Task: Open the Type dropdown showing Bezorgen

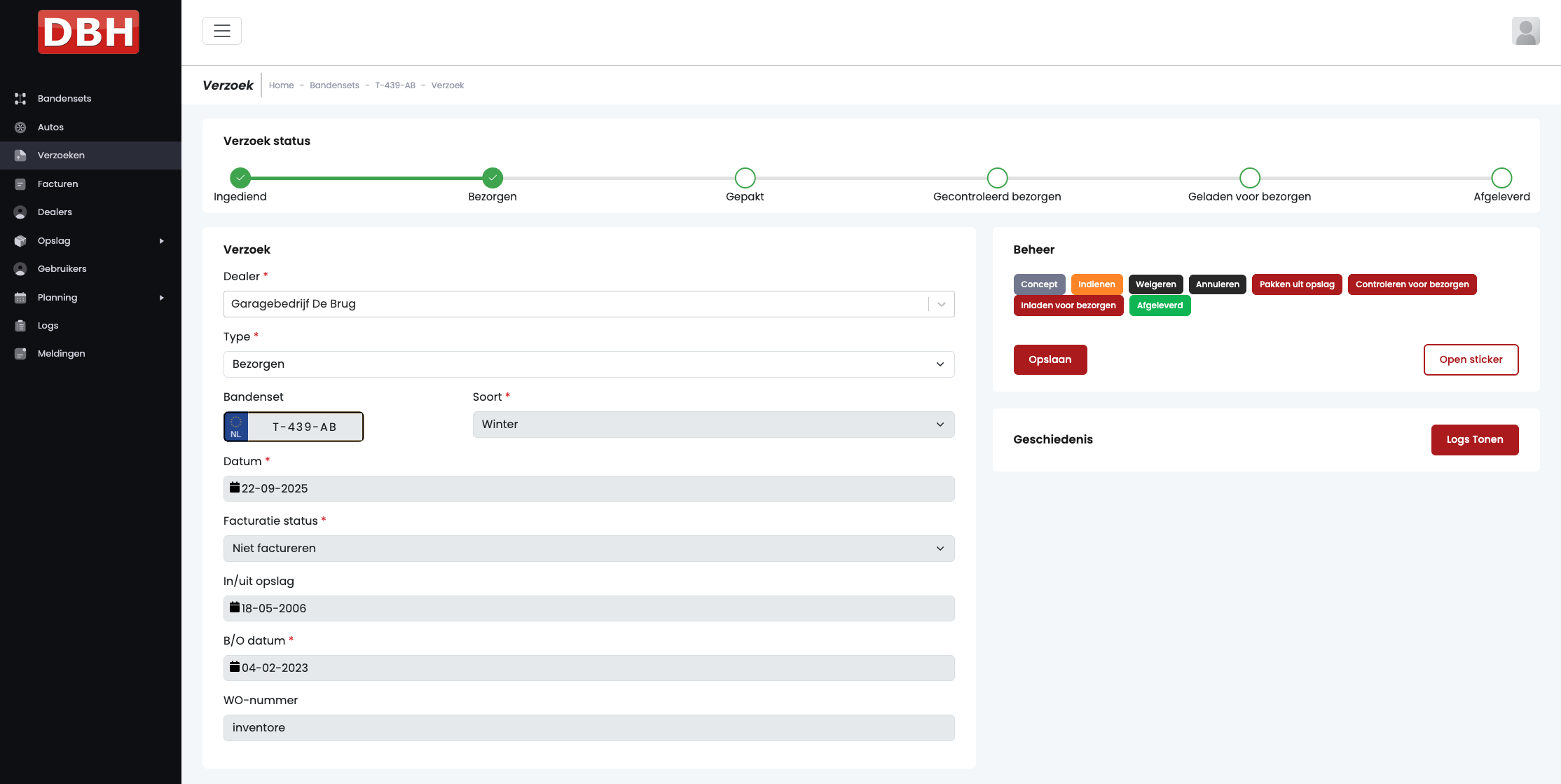Action: [x=589, y=364]
